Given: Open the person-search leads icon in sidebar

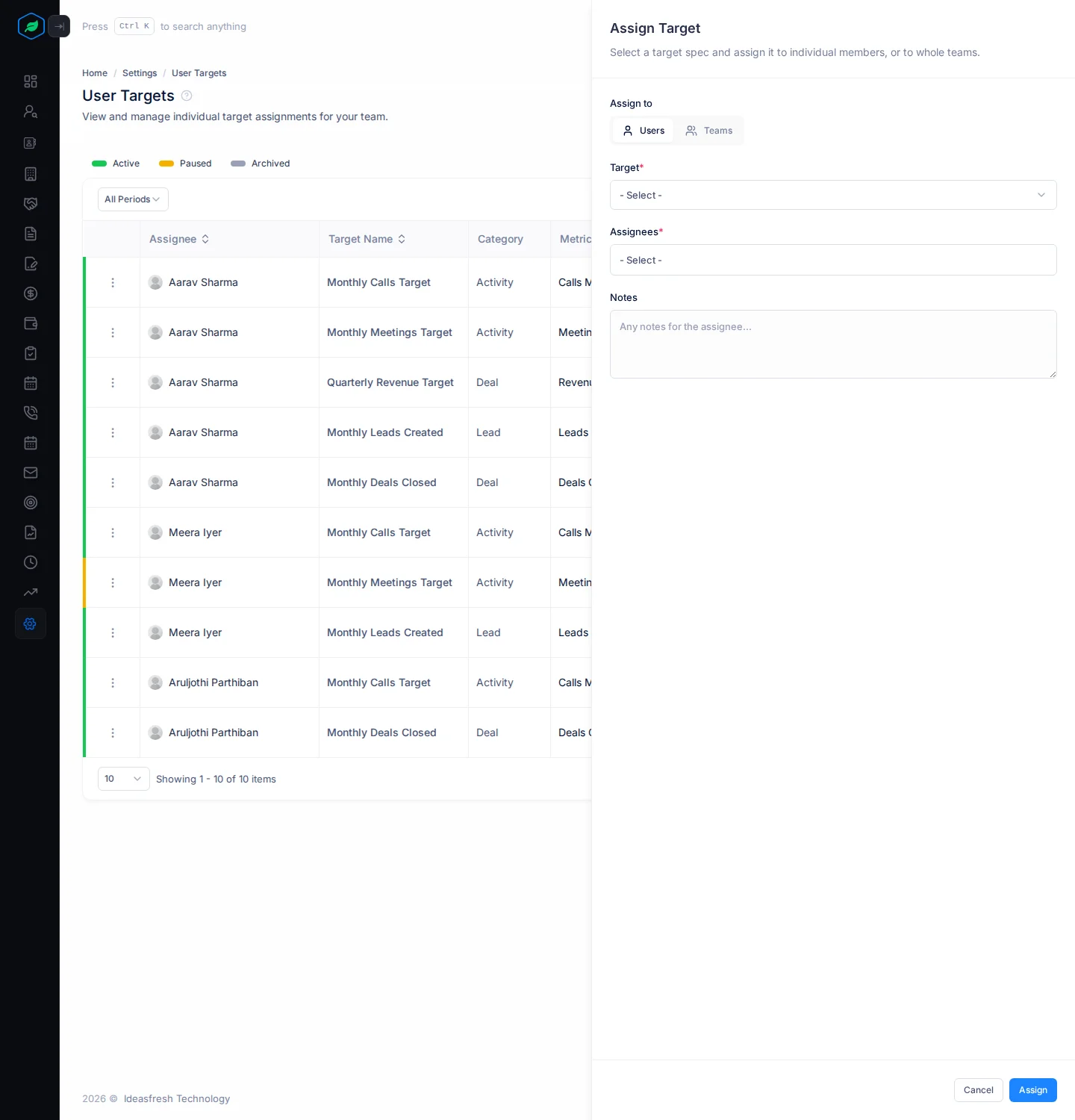Looking at the screenshot, I should (31, 111).
